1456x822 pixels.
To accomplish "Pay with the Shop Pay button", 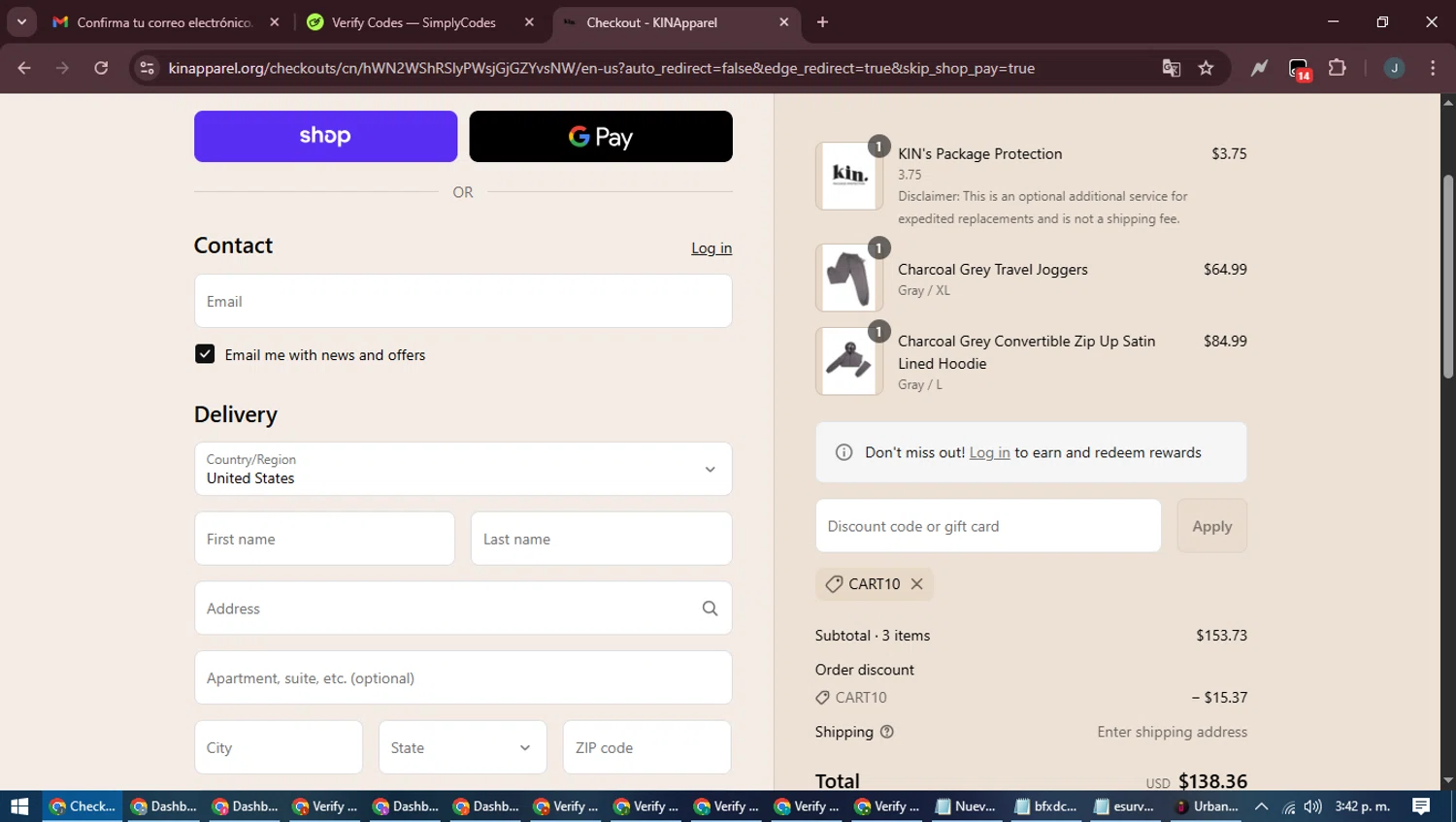I will (x=325, y=136).
